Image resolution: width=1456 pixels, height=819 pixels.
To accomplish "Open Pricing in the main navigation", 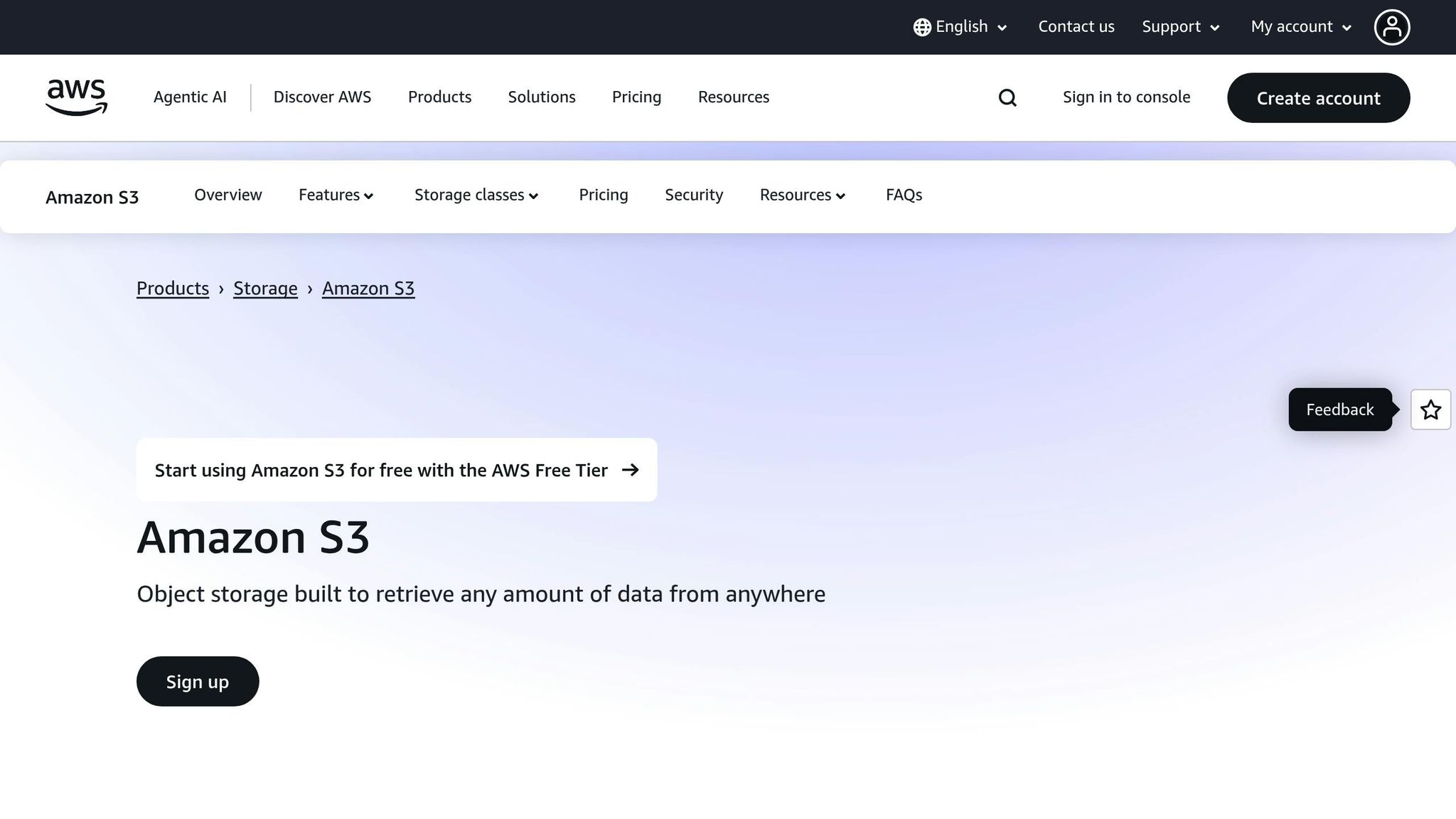I will tap(636, 97).
